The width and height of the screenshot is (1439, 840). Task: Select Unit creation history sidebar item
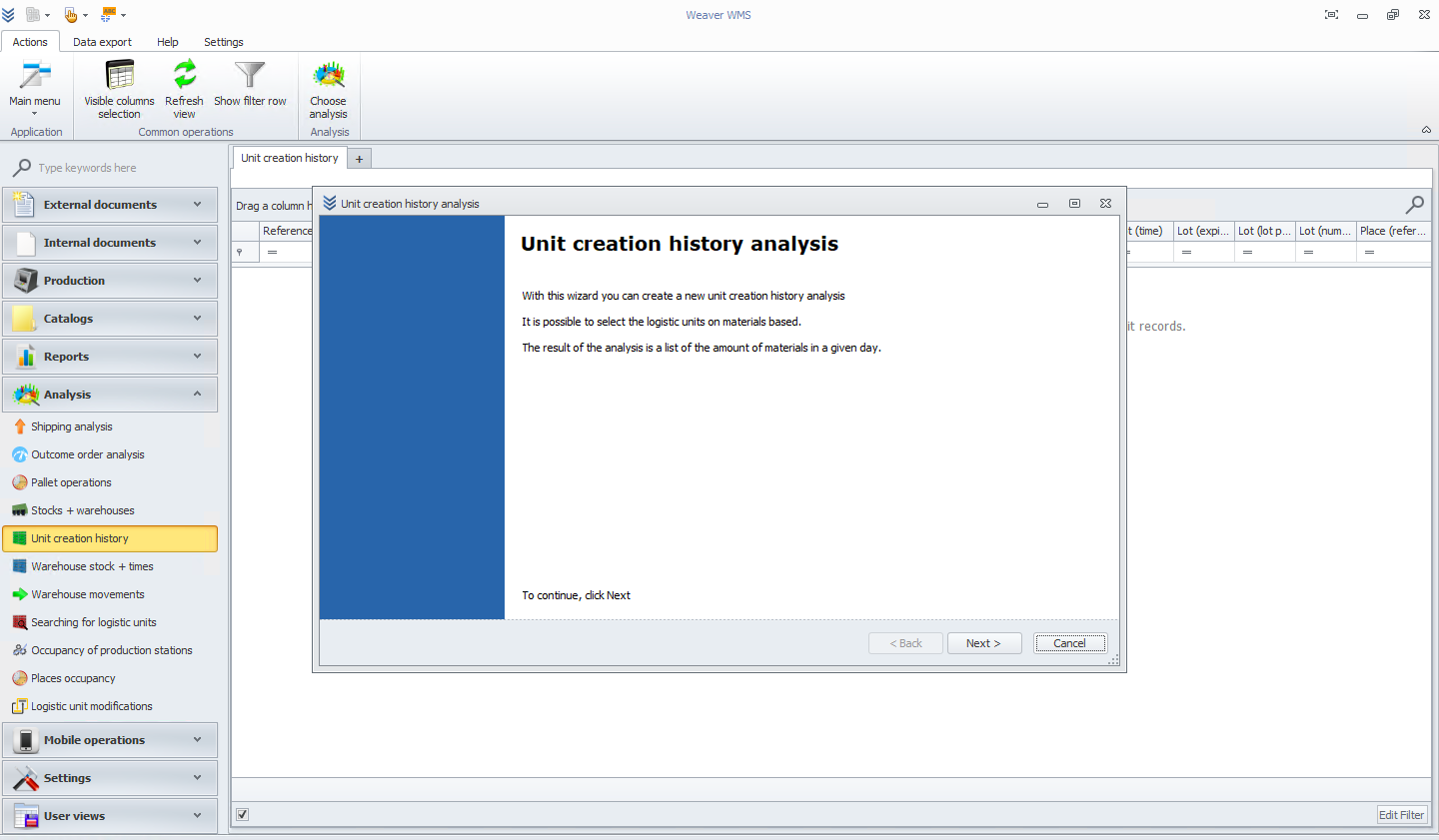(110, 538)
